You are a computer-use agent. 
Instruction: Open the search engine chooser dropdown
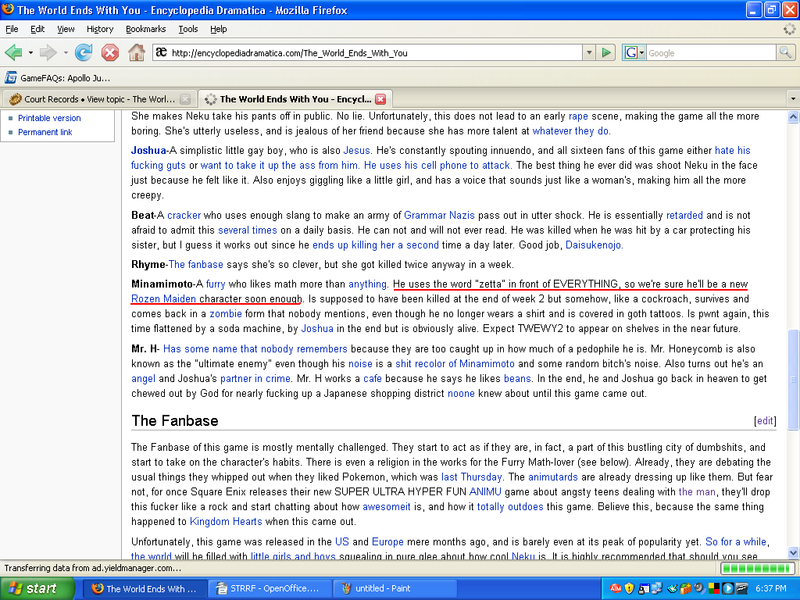pos(642,53)
